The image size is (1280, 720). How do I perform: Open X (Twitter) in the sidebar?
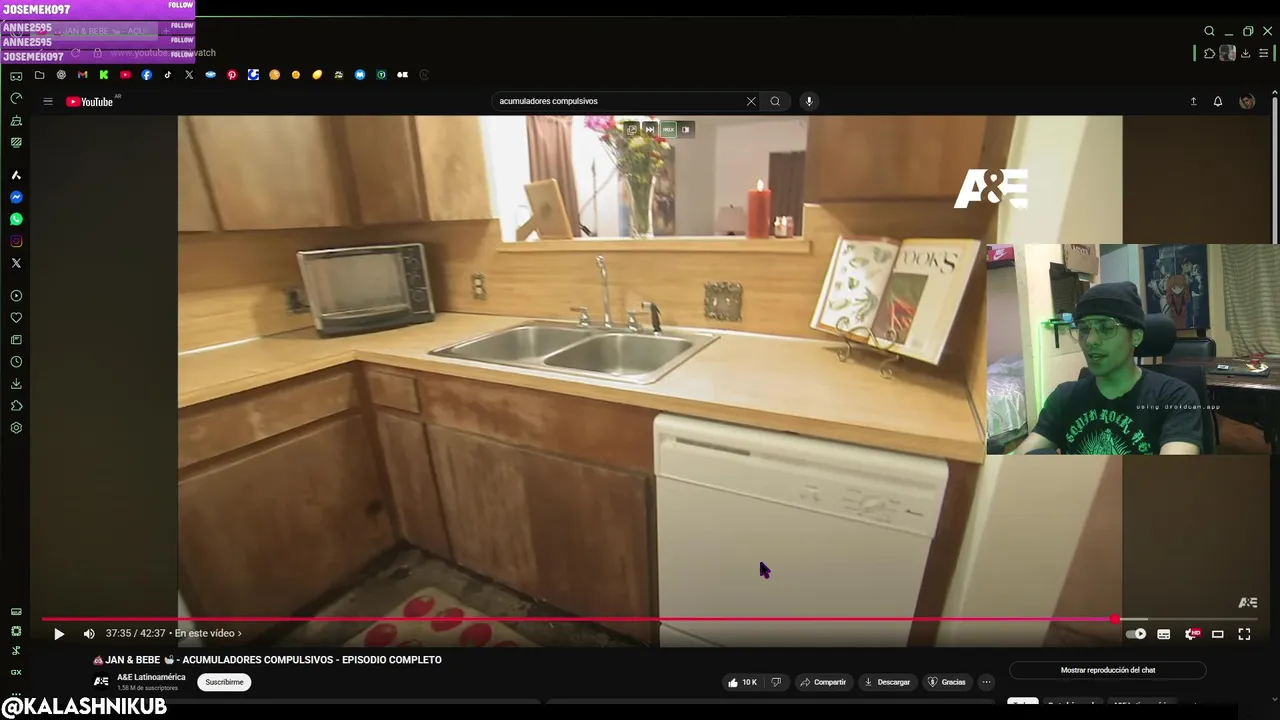(x=16, y=263)
